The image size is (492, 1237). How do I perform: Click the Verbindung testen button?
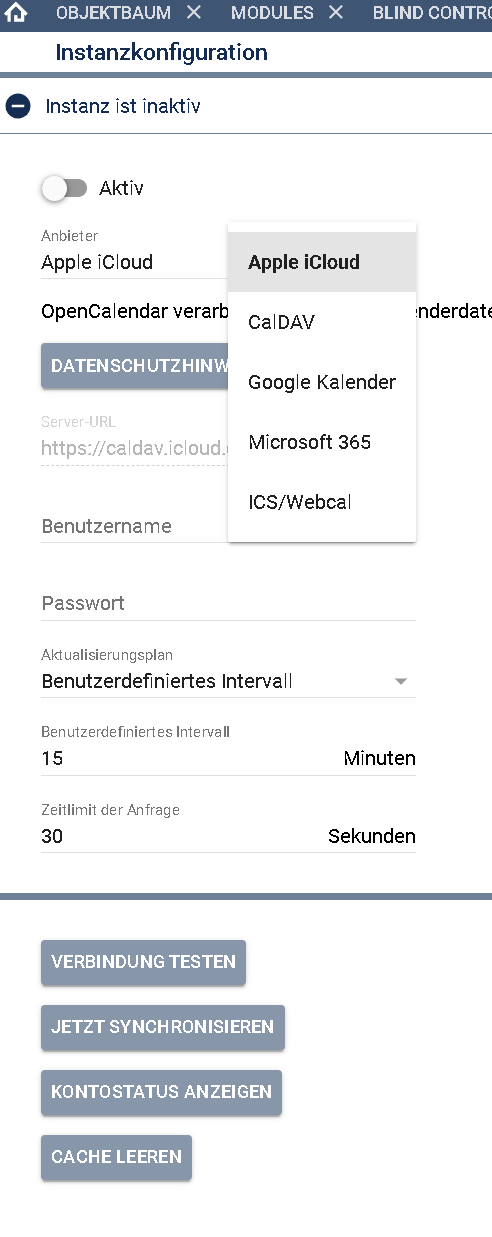click(x=143, y=962)
